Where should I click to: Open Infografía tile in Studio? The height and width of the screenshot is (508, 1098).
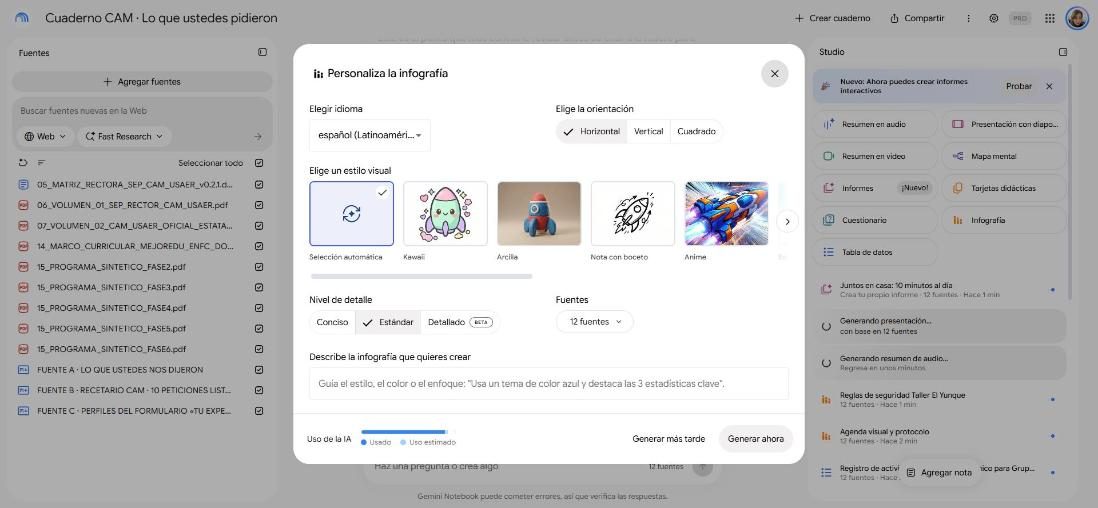[1003, 220]
